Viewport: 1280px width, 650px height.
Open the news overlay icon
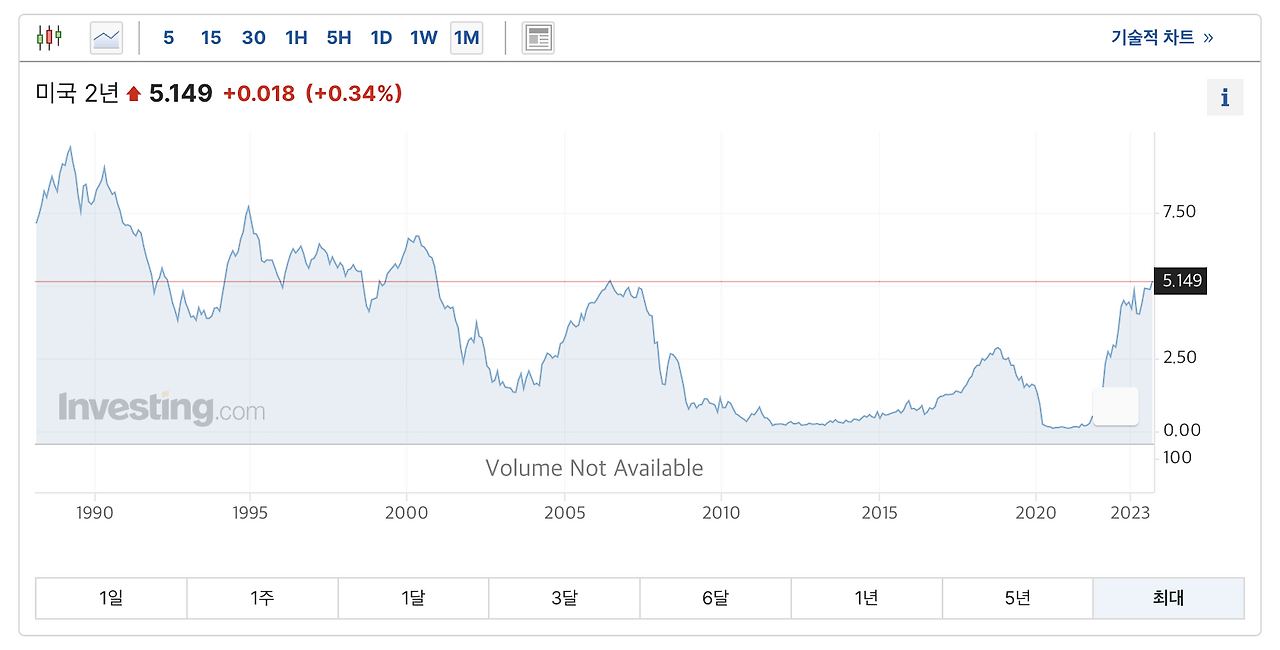[538, 38]
